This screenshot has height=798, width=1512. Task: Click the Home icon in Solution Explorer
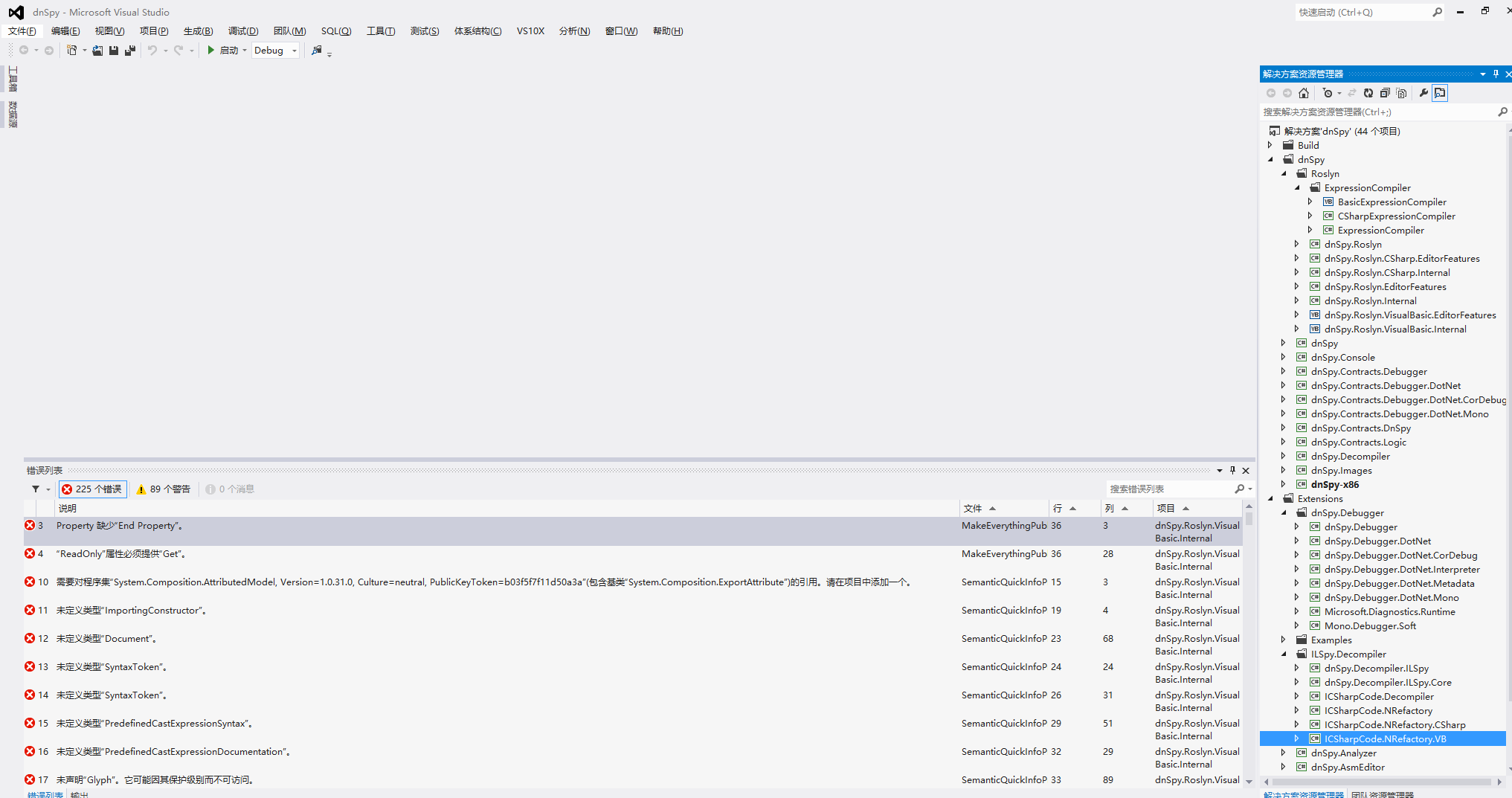coord(1304,93)
